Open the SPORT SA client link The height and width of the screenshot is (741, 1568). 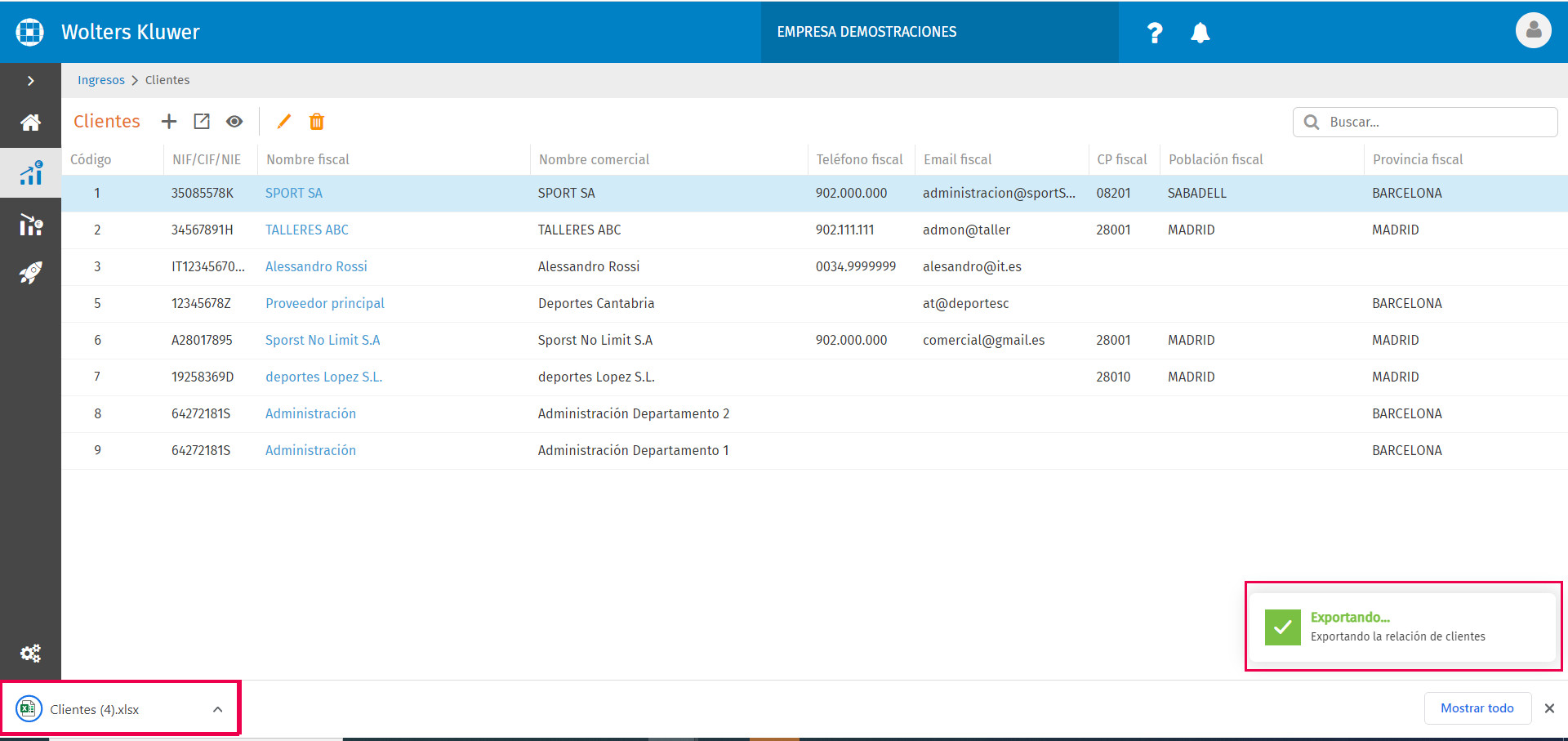(294, 193)
